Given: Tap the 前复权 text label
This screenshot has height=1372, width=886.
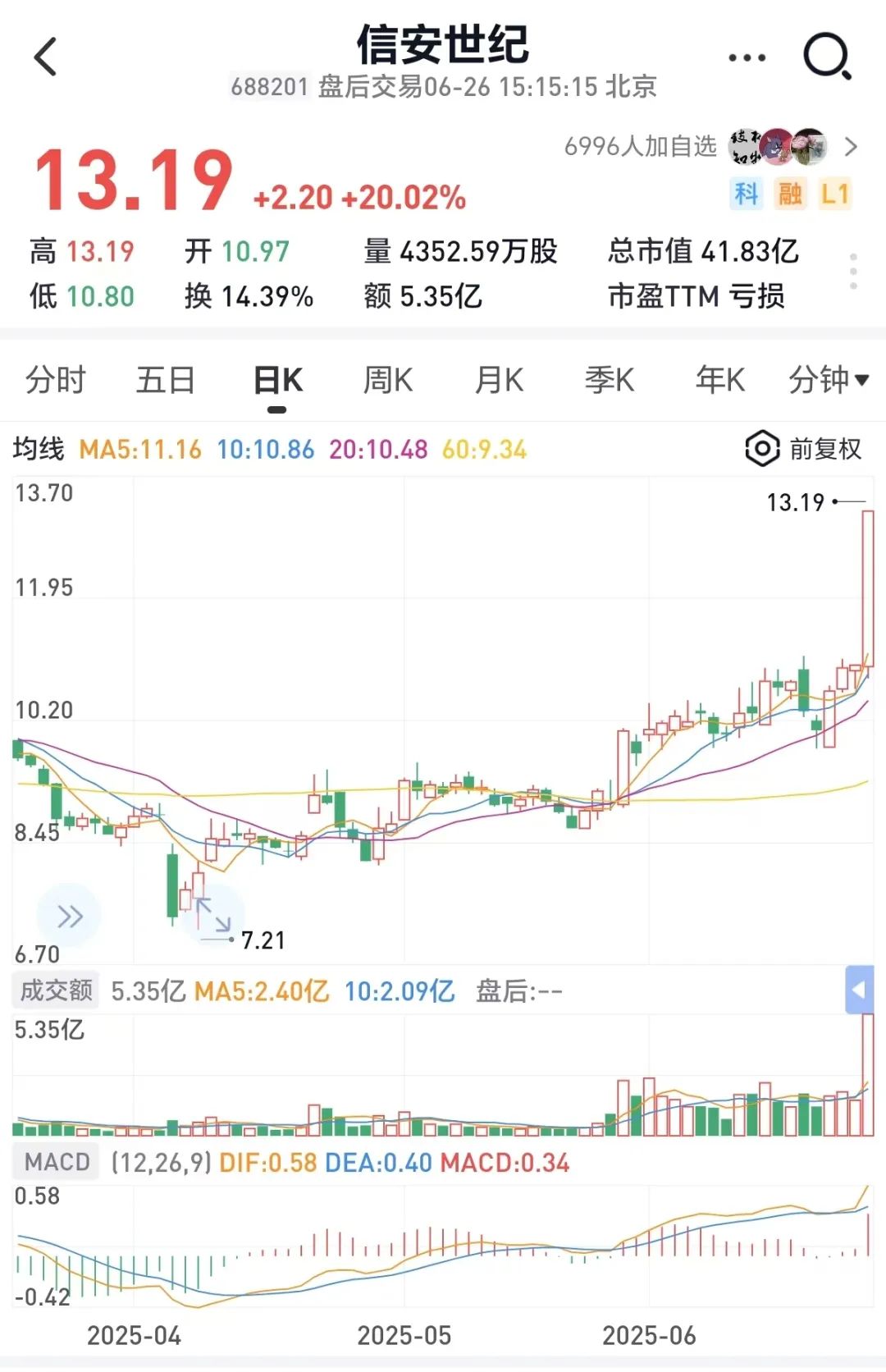Looking at the screenshot, I should [825, 449].
